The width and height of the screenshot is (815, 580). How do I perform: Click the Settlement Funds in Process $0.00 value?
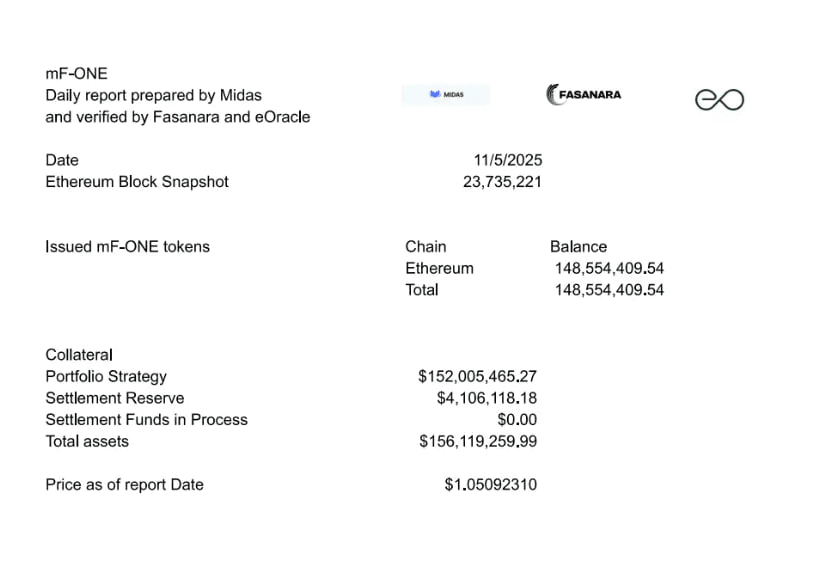click(x=517, y=420)
